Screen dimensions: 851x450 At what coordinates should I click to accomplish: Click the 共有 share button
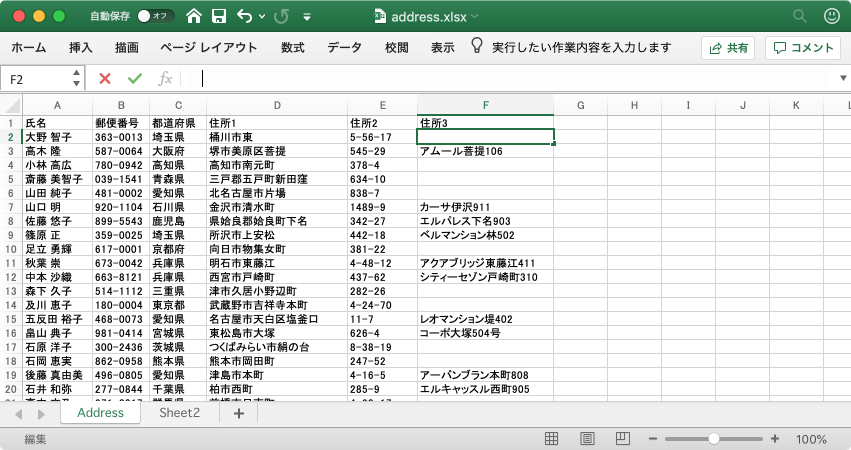click(728, 48)
